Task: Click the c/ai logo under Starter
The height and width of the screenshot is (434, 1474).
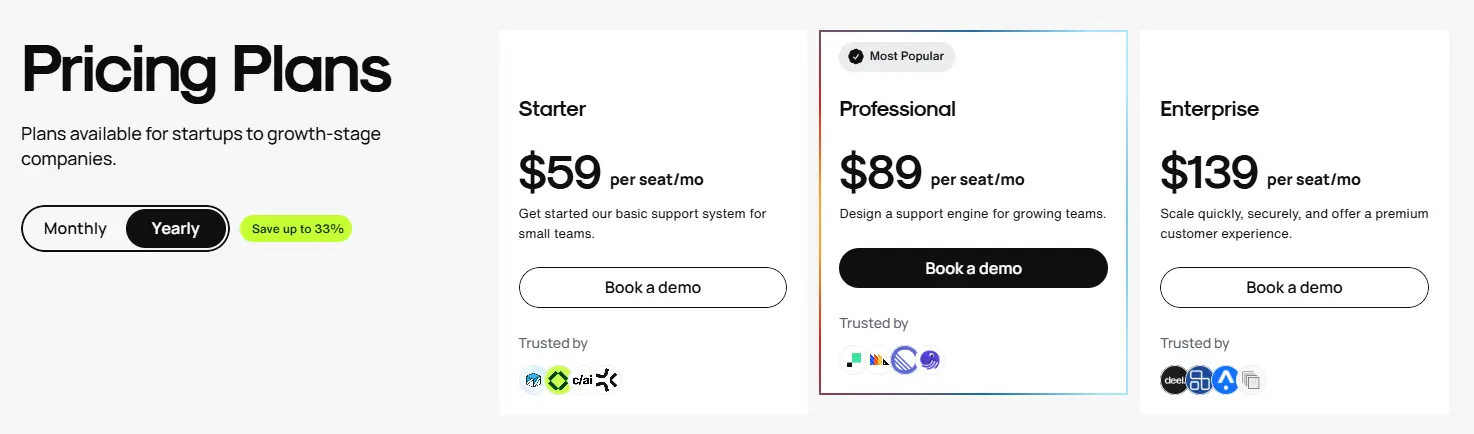Action: 582,380
